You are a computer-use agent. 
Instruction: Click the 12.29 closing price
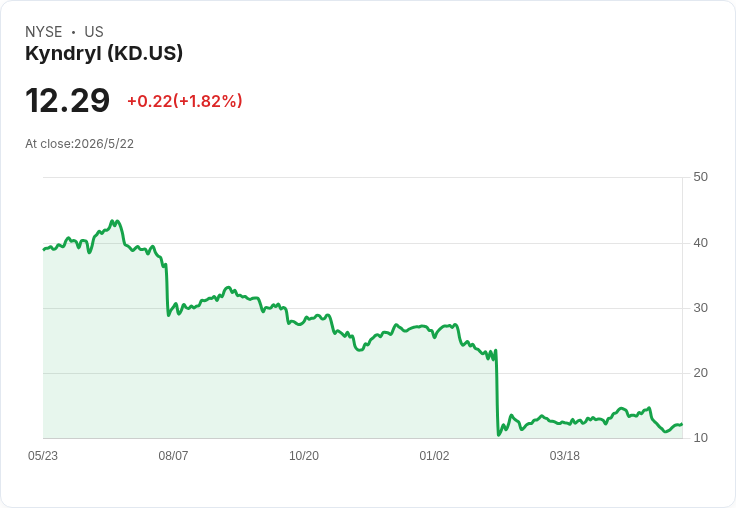click(x=68, y=100)
